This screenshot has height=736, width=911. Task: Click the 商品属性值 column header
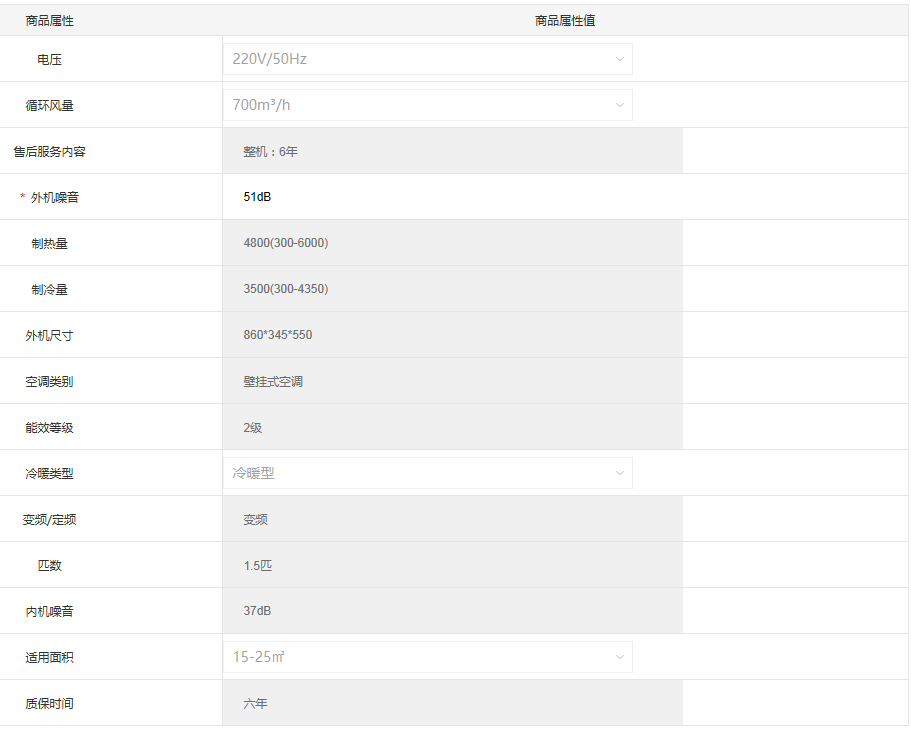[x=565, y=20]
